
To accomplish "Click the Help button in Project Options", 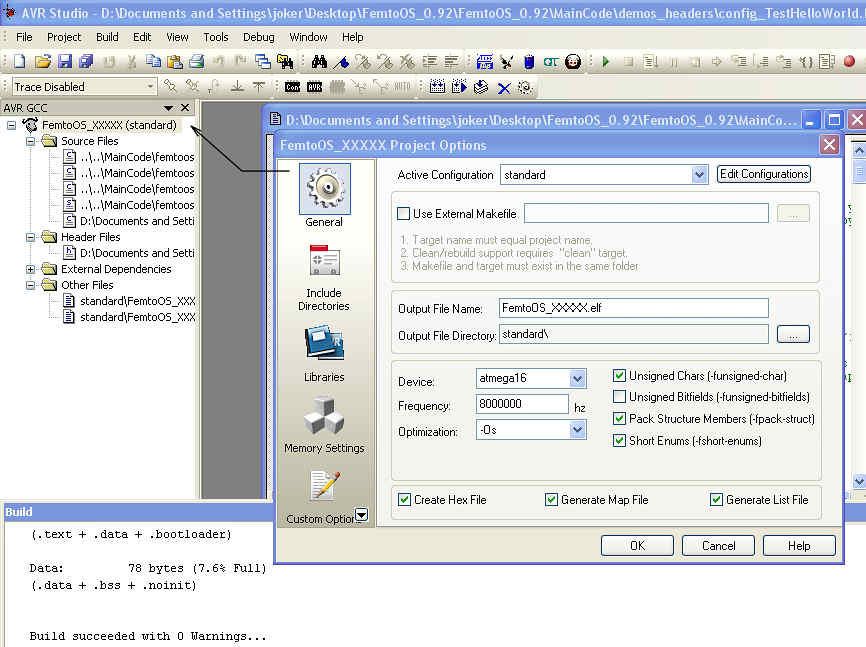I will tap(799, 546).
